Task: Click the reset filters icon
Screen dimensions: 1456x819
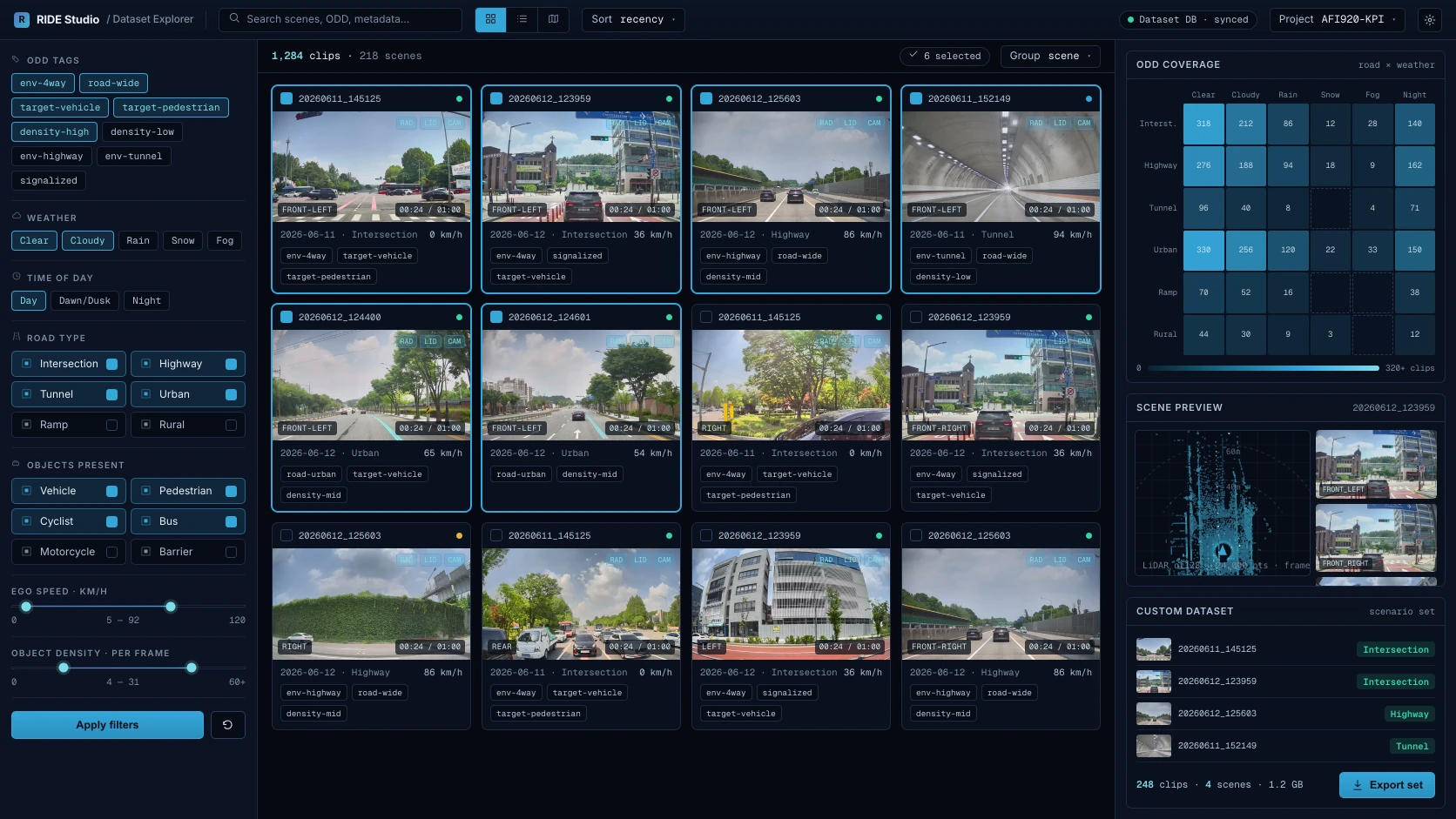Action: pyautogui.click(x=227, y=725)
